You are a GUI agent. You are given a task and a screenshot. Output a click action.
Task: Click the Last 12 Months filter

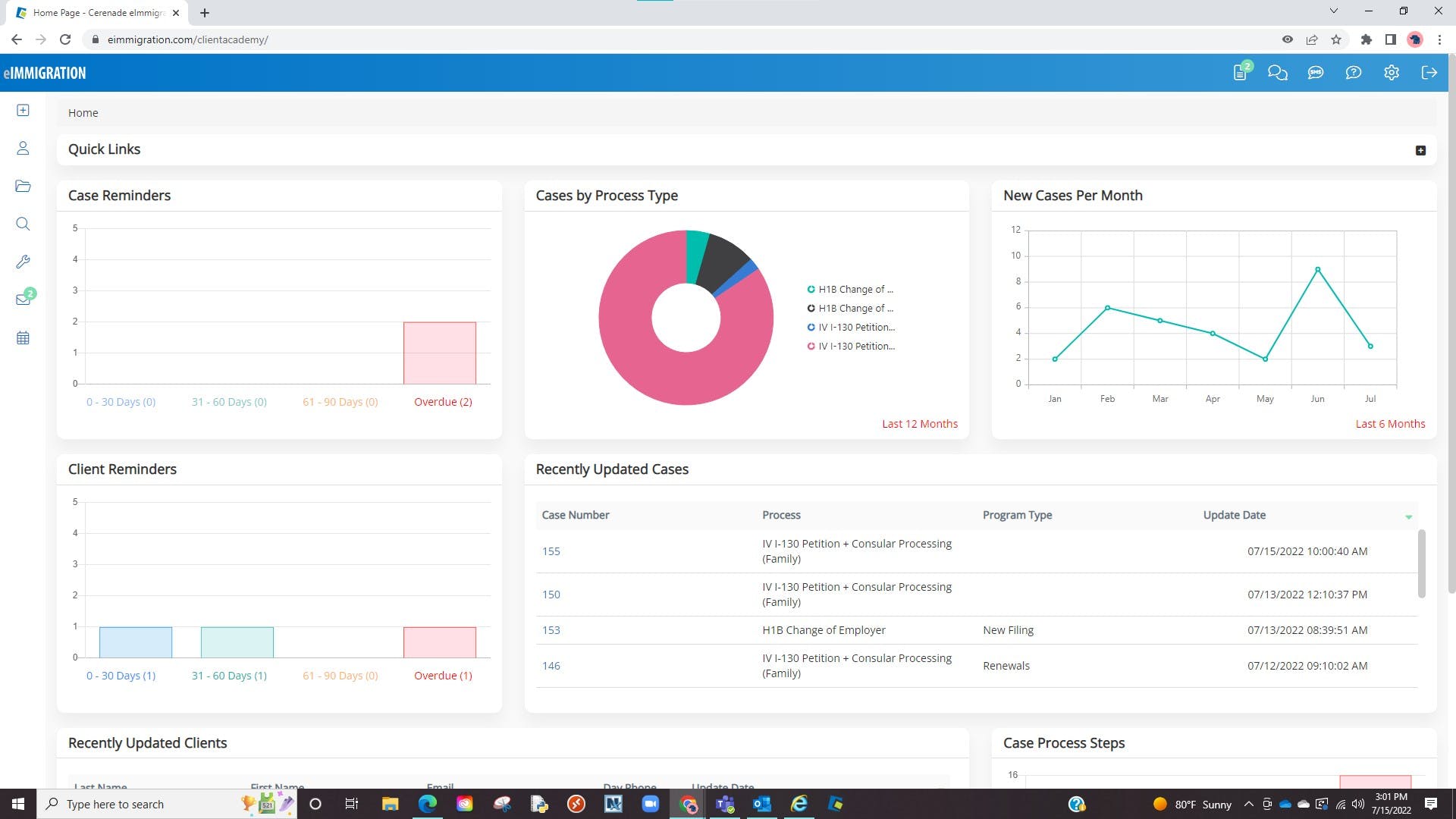tap(919, 424)
